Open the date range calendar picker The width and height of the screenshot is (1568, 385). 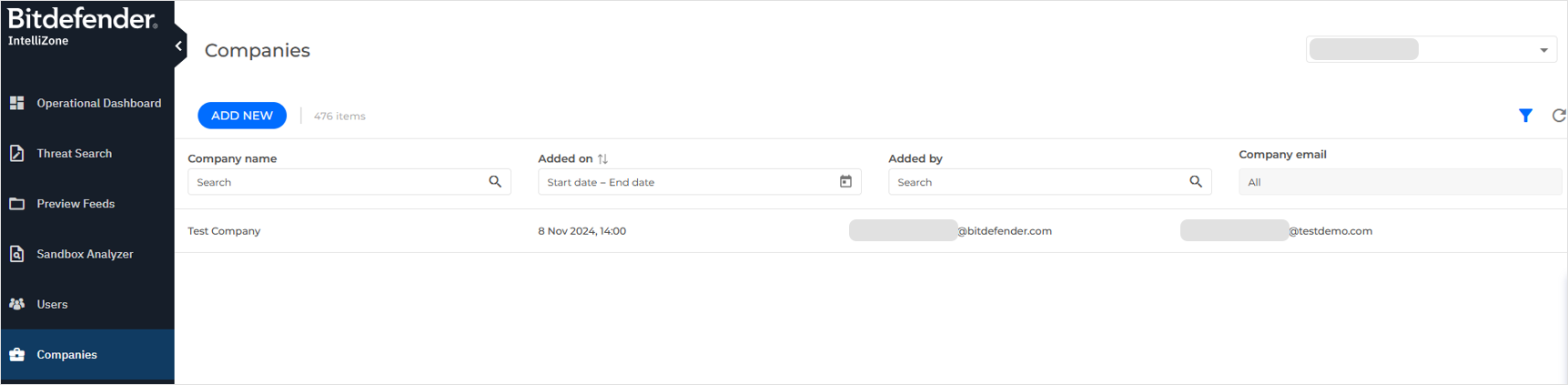(x=845, y=182)
